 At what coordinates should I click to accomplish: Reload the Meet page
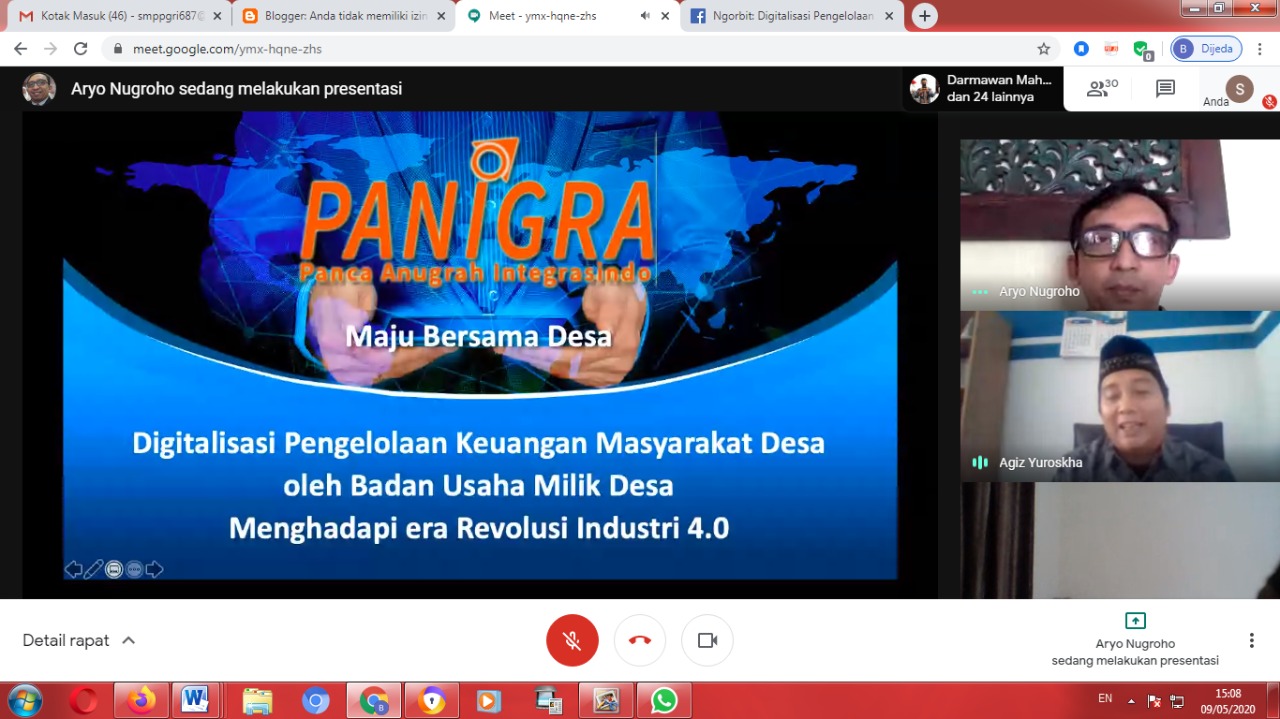point(81,48)
